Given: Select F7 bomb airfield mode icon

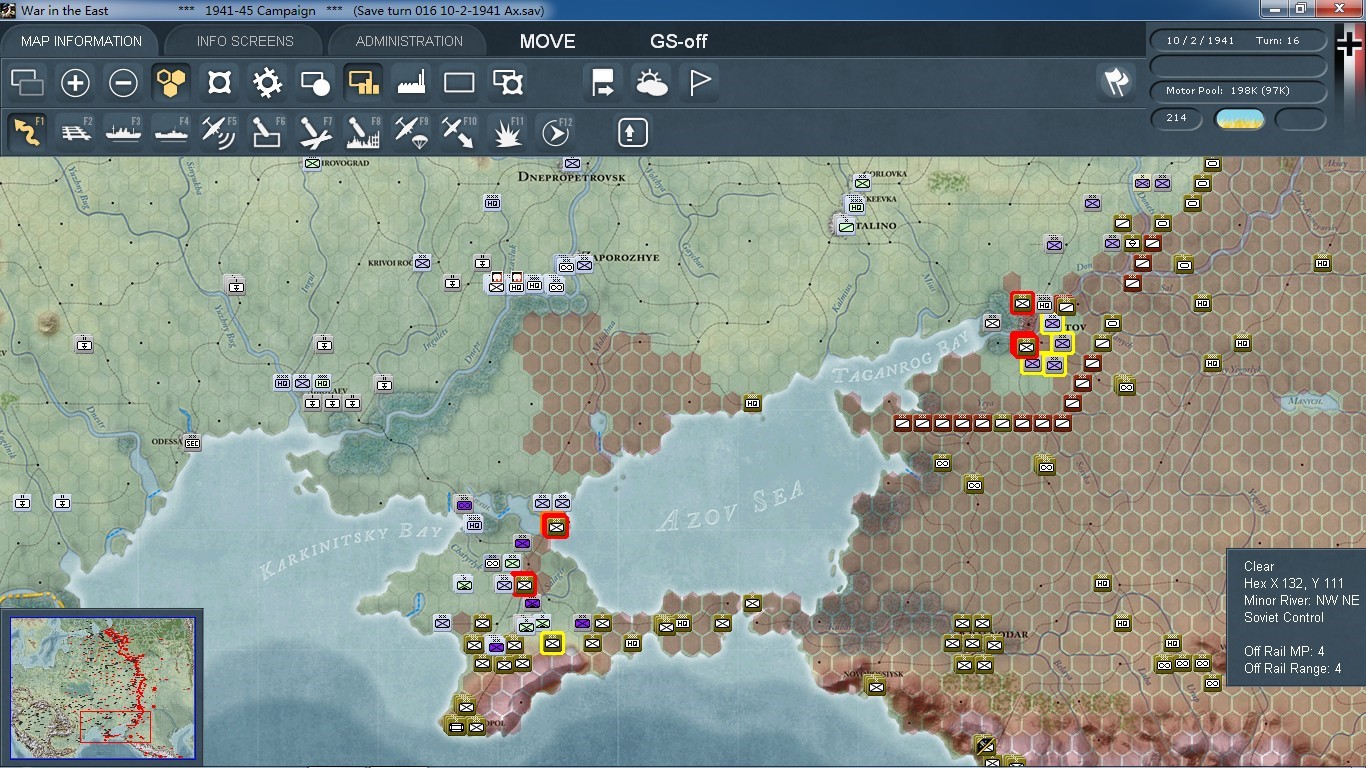Looking at the screenshot, I should click(315, 132).
